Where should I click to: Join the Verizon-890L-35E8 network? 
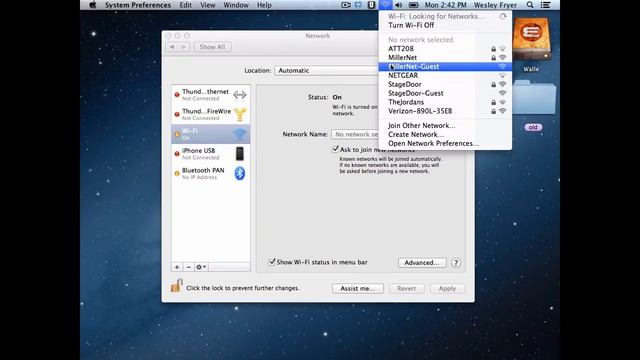point(445,111)
